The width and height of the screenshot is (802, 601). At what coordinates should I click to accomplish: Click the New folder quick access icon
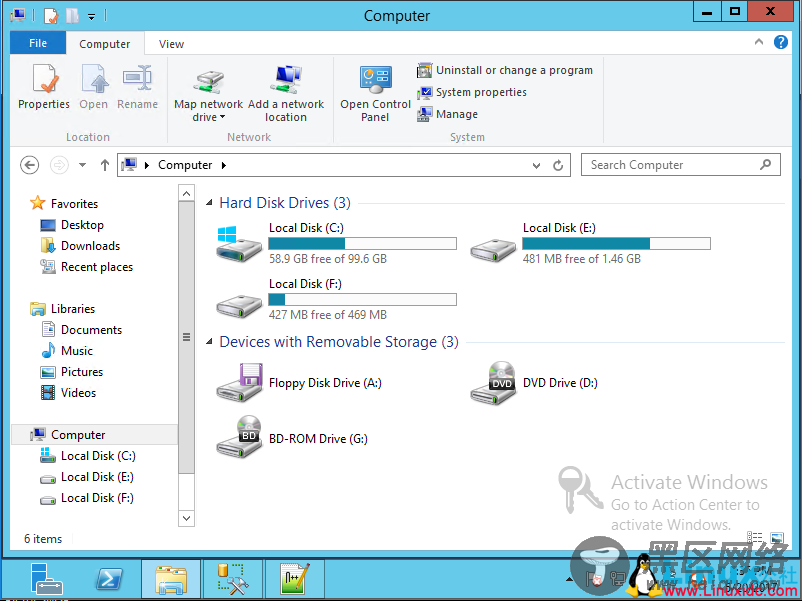[x=72, y=15]
